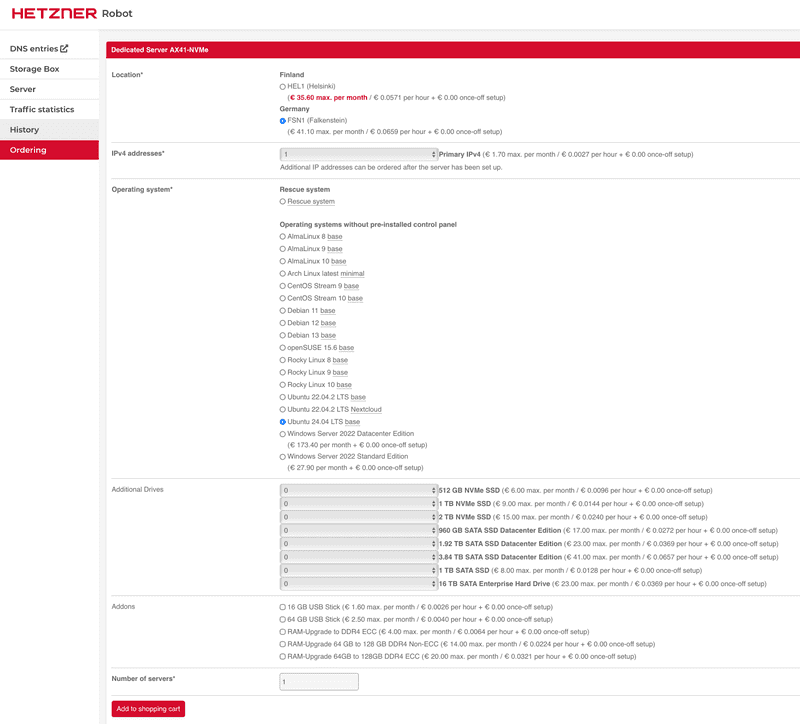The height and width of the screenshot is (724, 800).
Task: Choose Debian 12 operating system
Action: (283, 323)
